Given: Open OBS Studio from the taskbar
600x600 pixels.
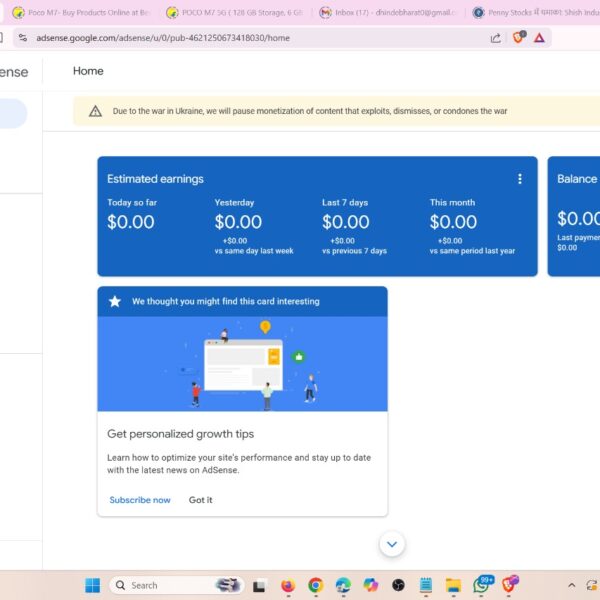Looking at the screenshot, I should point(398,585).
